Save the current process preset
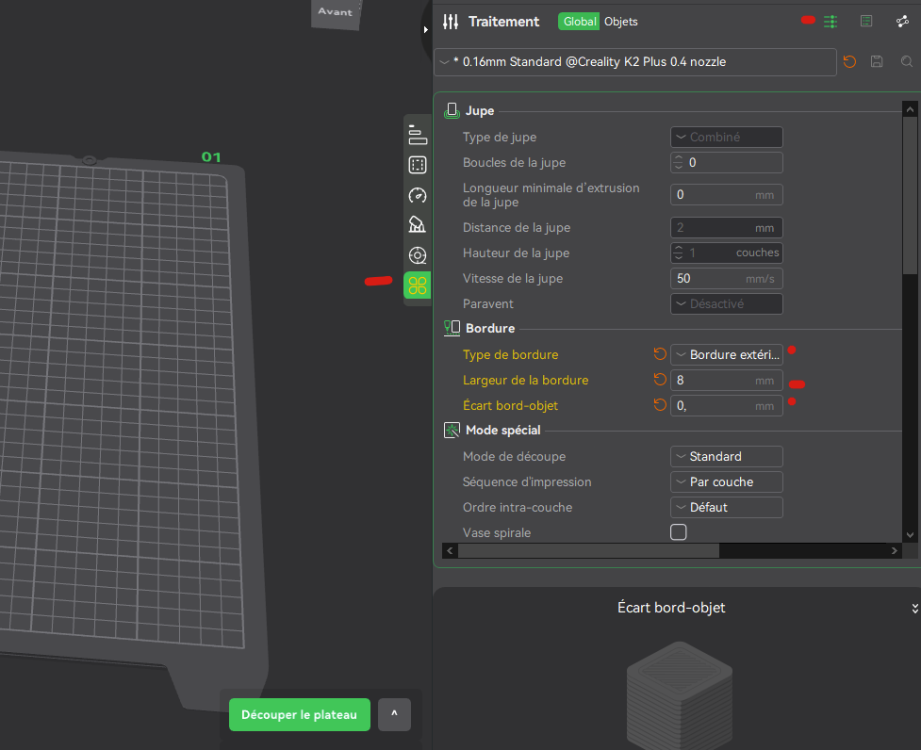This screenshot has width=921, height=750. coord(877,62)
